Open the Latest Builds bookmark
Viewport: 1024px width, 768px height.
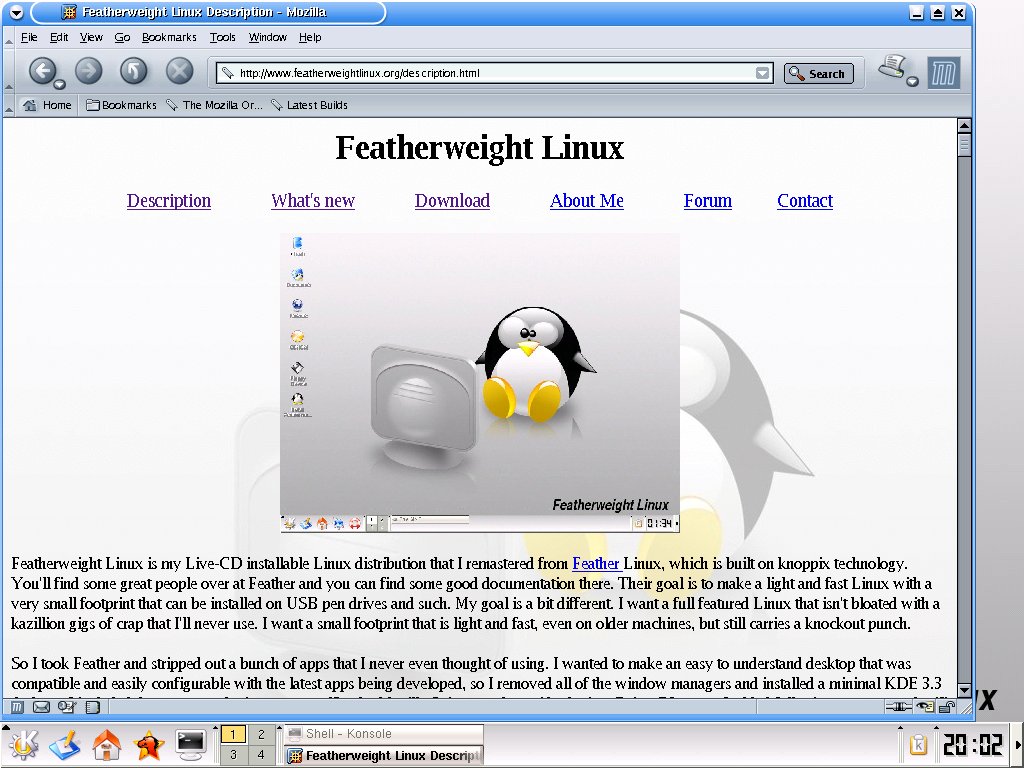coord(309,105)
